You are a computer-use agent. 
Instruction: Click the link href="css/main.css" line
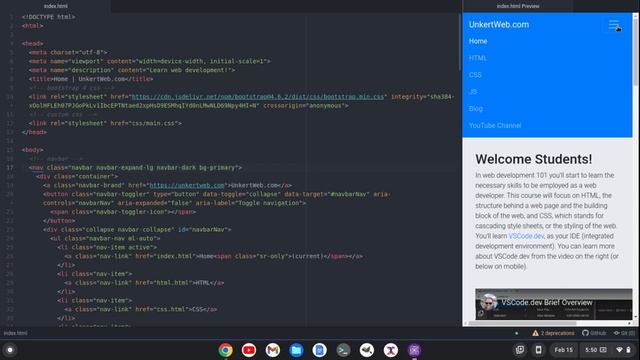pyautogui.click(x=105, y=123)
